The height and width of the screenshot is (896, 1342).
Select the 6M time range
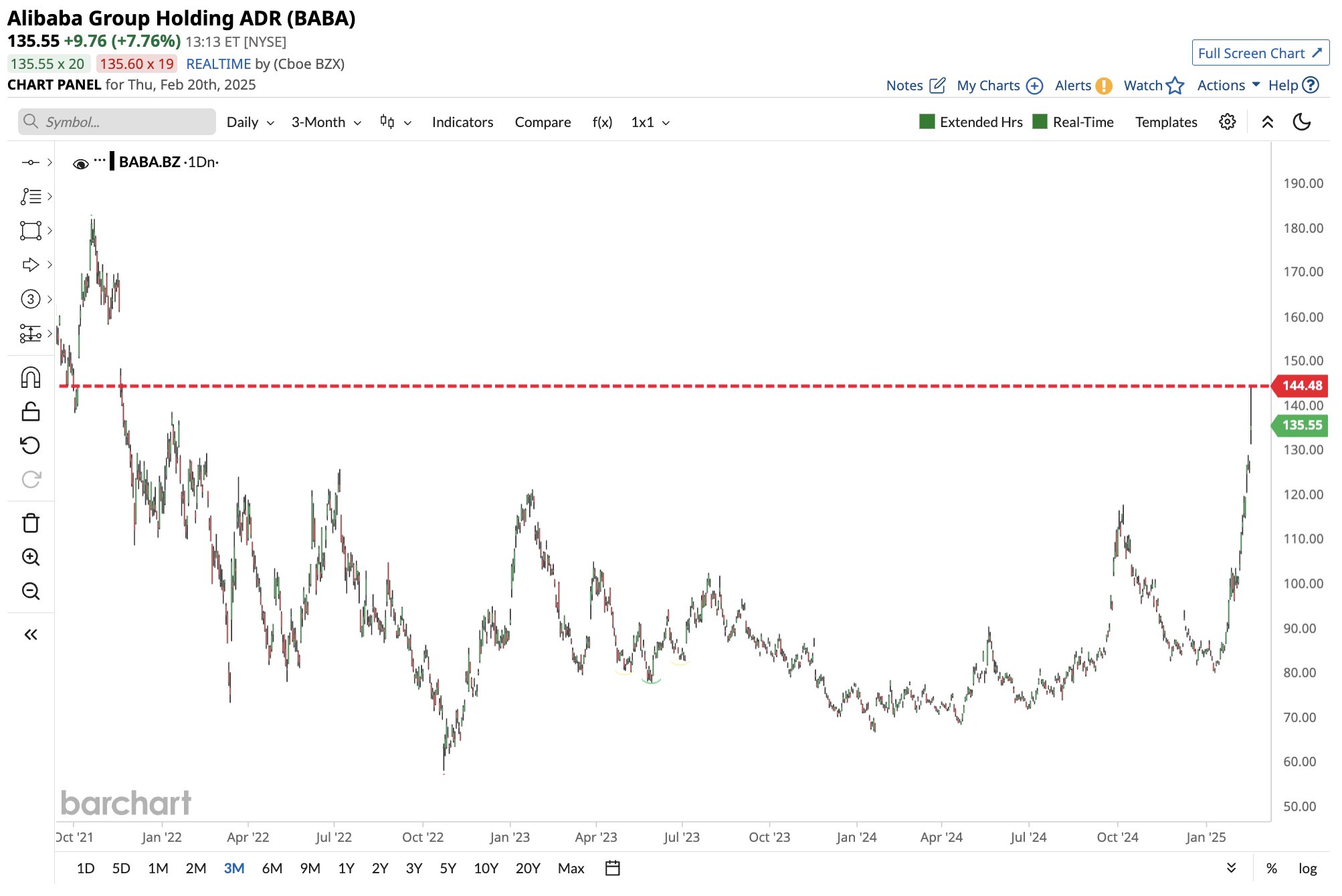[272, 868]
